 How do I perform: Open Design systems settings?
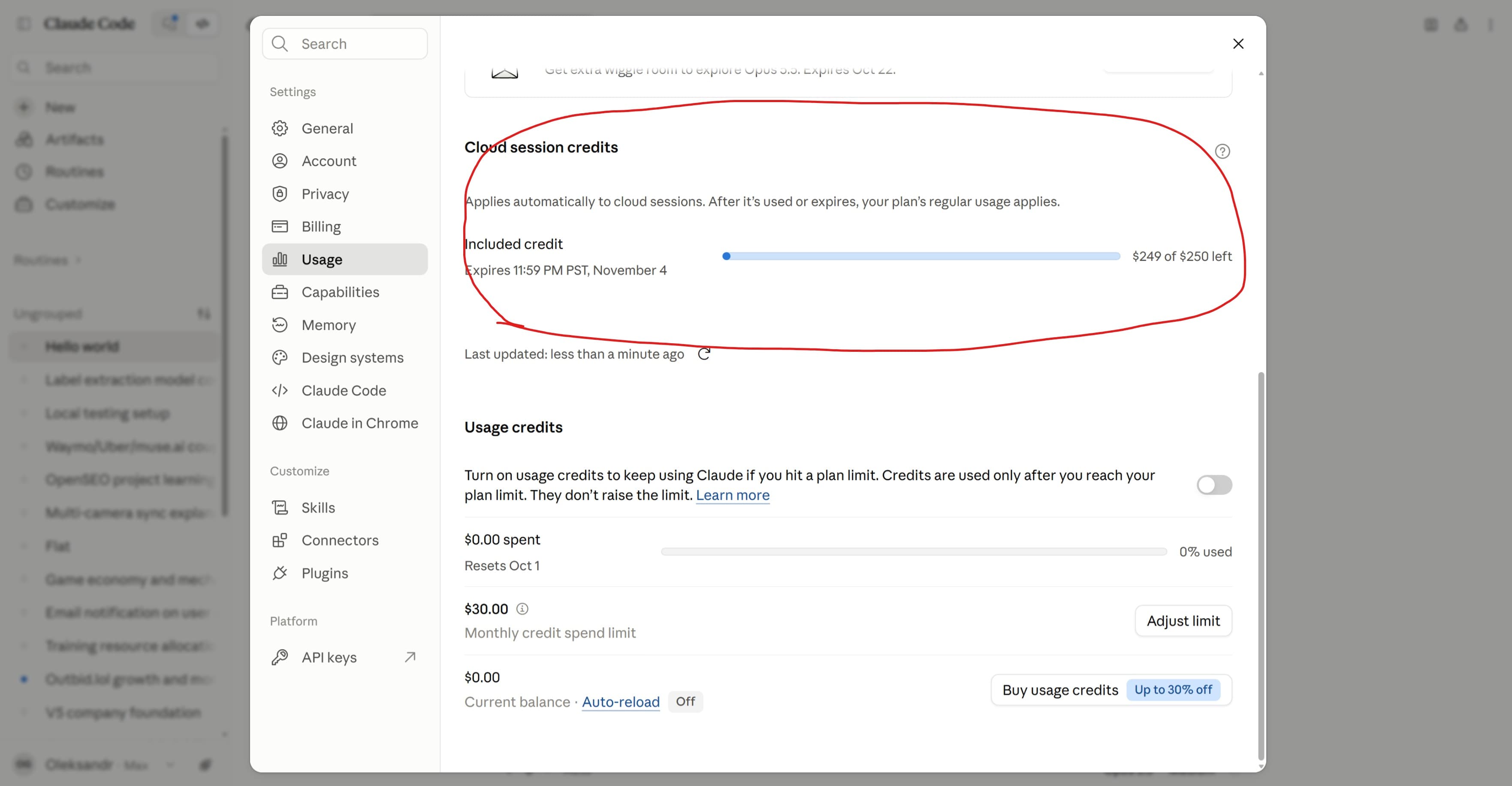[x=344, y=357]
